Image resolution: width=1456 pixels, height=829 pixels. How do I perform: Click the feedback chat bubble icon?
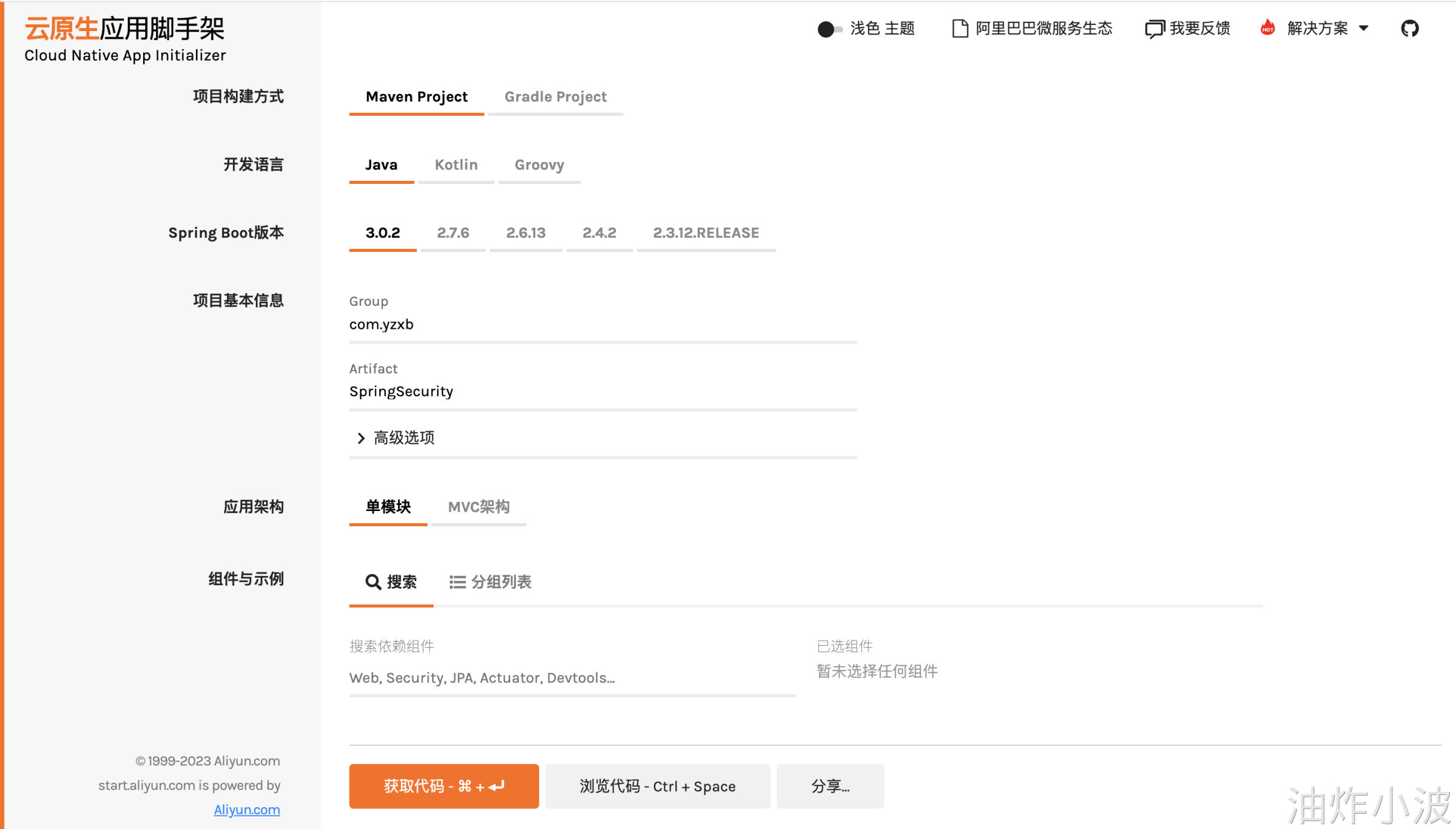1154,29
